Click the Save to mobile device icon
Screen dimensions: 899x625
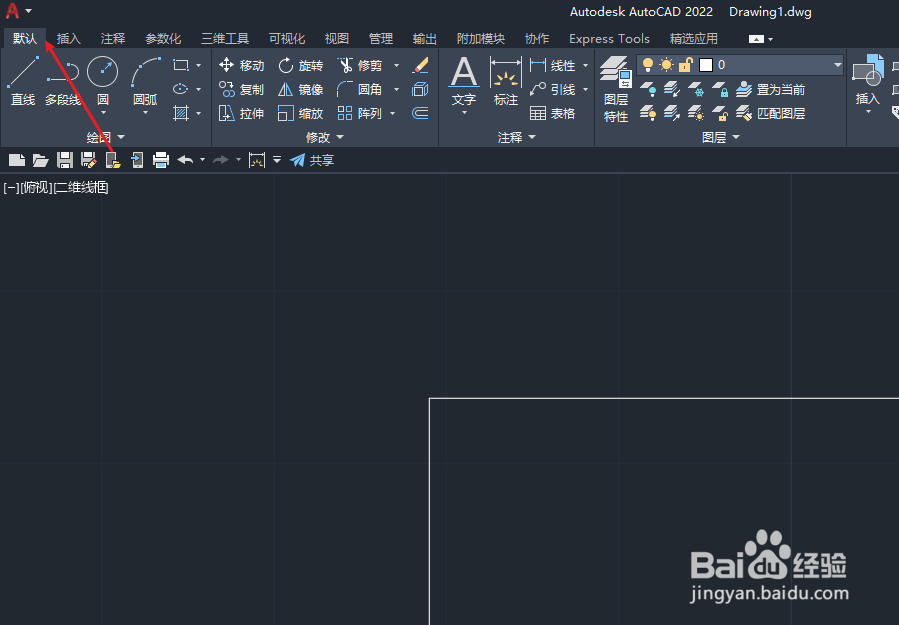click(137, 160)
